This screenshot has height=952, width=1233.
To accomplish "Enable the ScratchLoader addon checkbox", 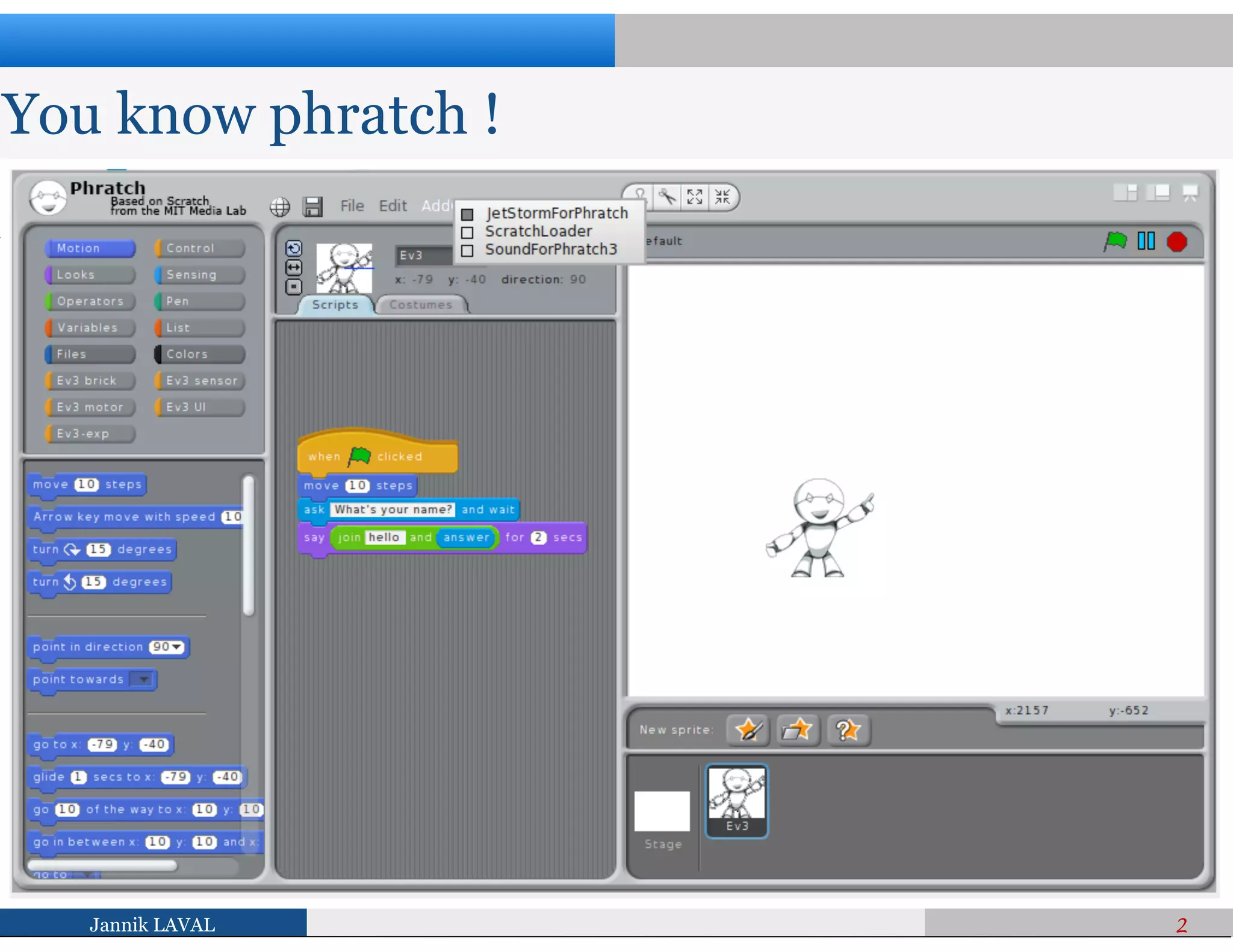I will coord(468,232).
